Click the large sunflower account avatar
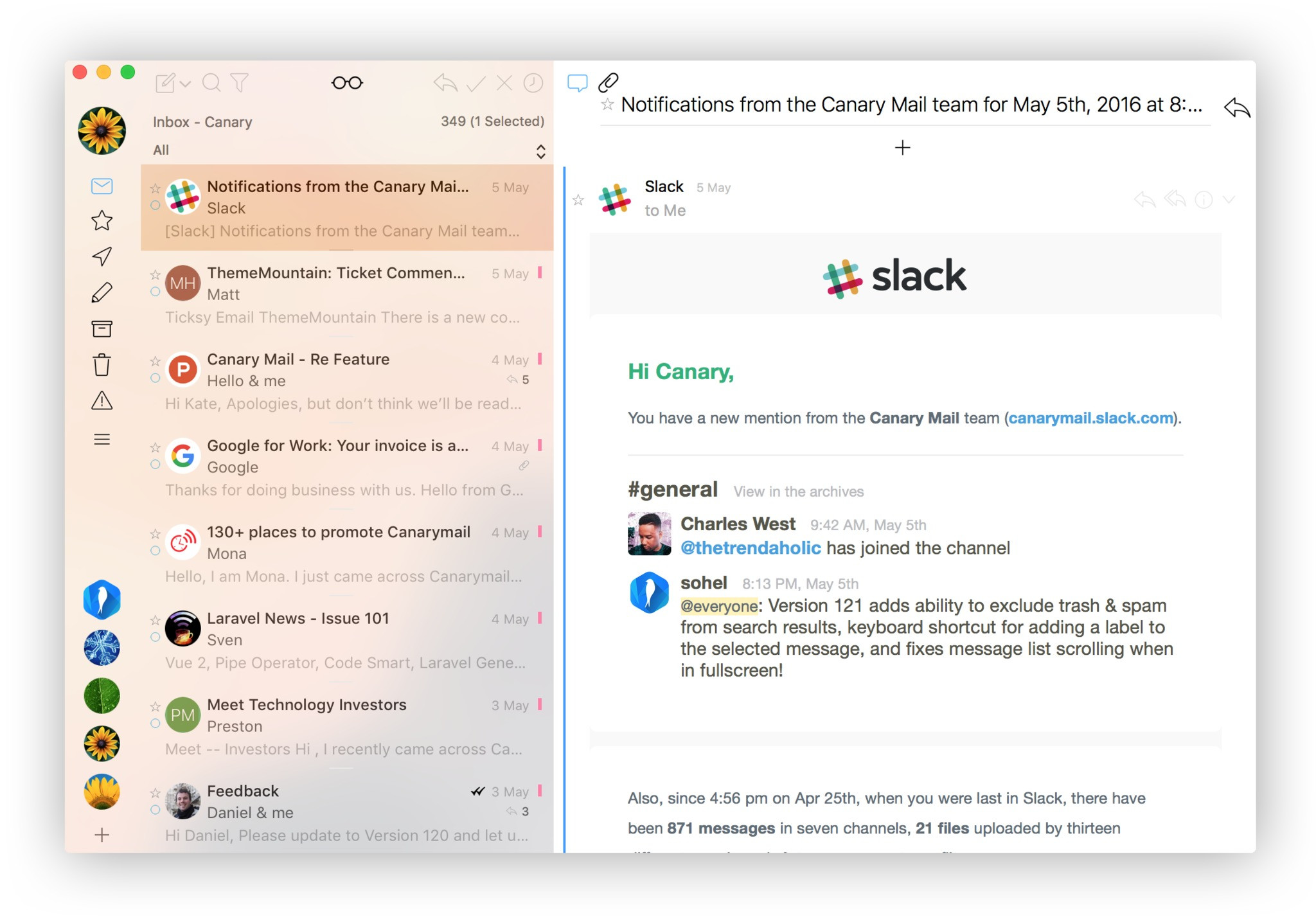This screenshot has height=917, width=1316. point(102,131)
